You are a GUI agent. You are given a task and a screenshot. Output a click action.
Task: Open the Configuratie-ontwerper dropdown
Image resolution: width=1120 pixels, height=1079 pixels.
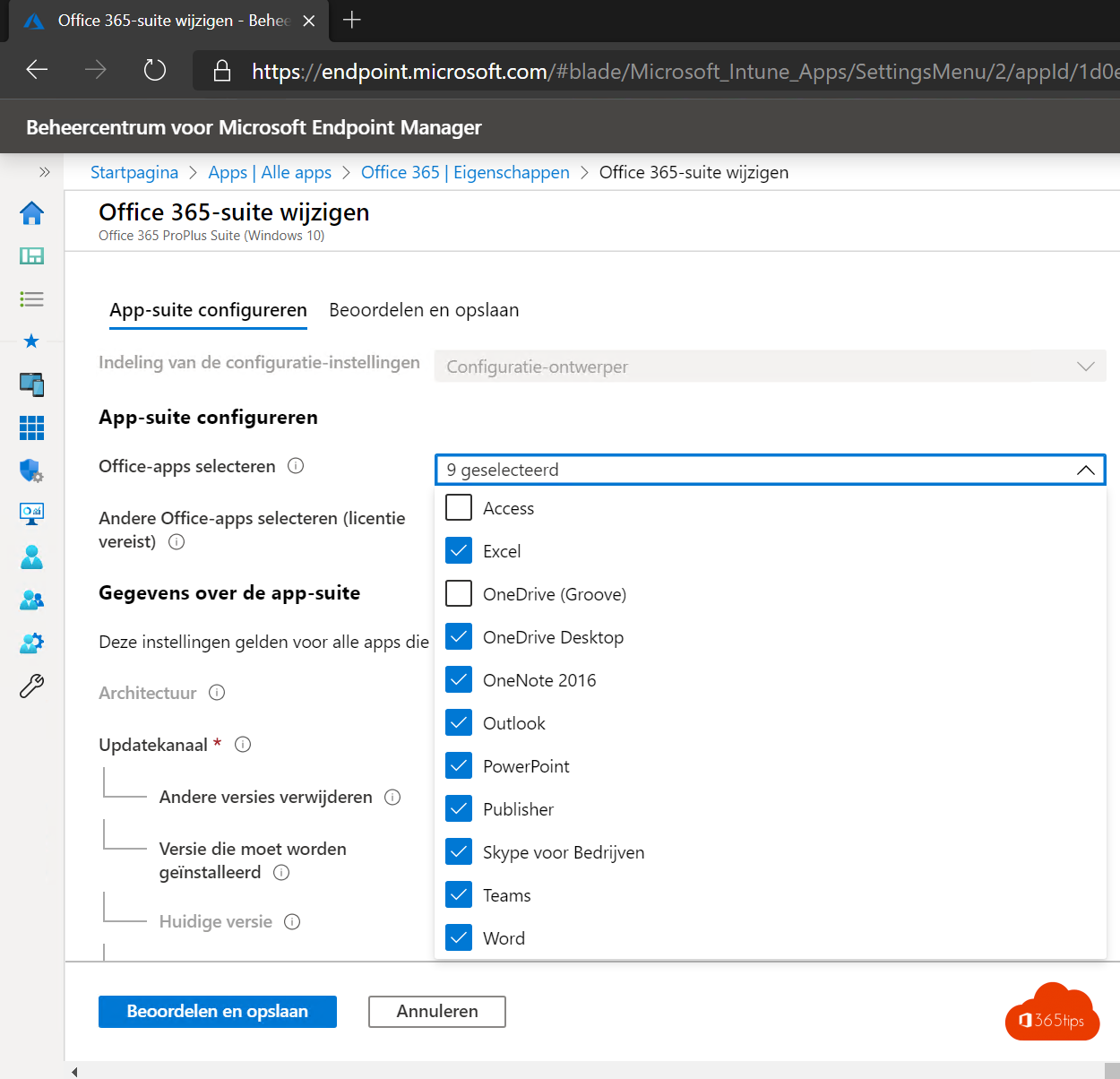coord(1085,366)
